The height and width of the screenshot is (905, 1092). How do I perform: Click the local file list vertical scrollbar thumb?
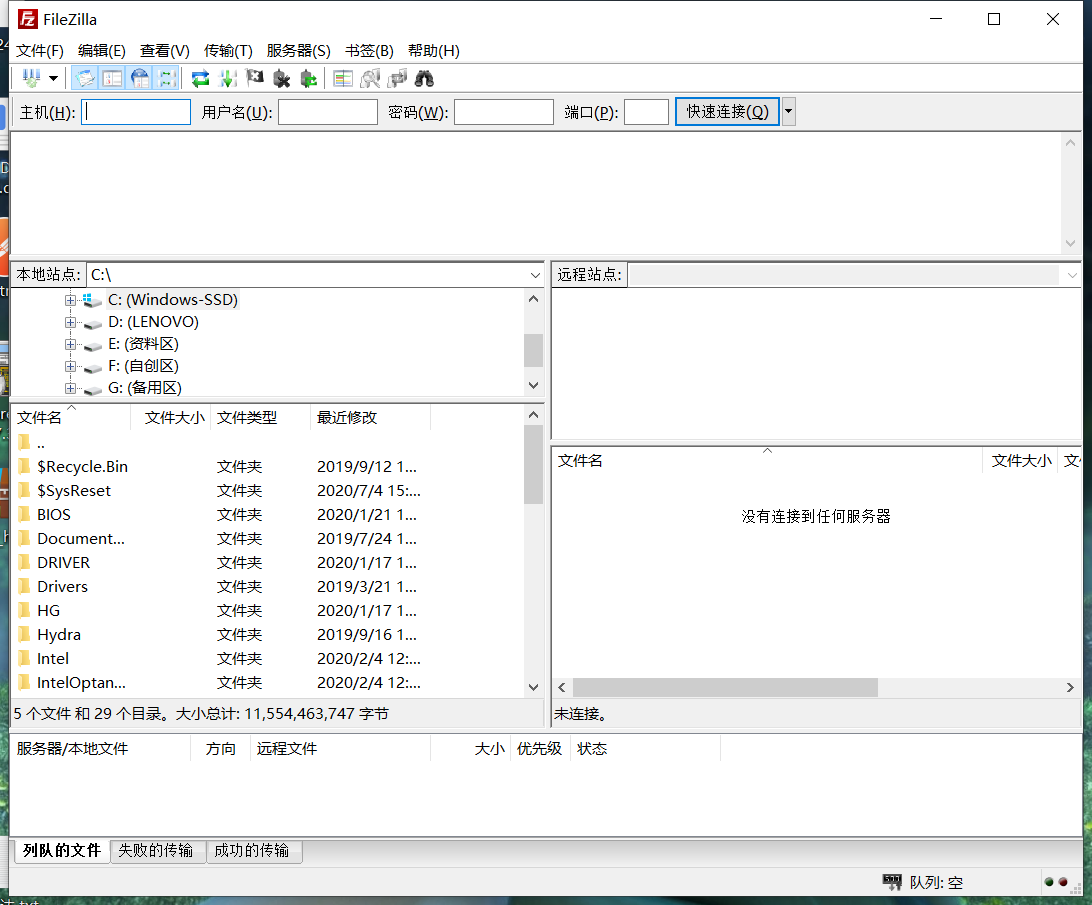[533, 464]
